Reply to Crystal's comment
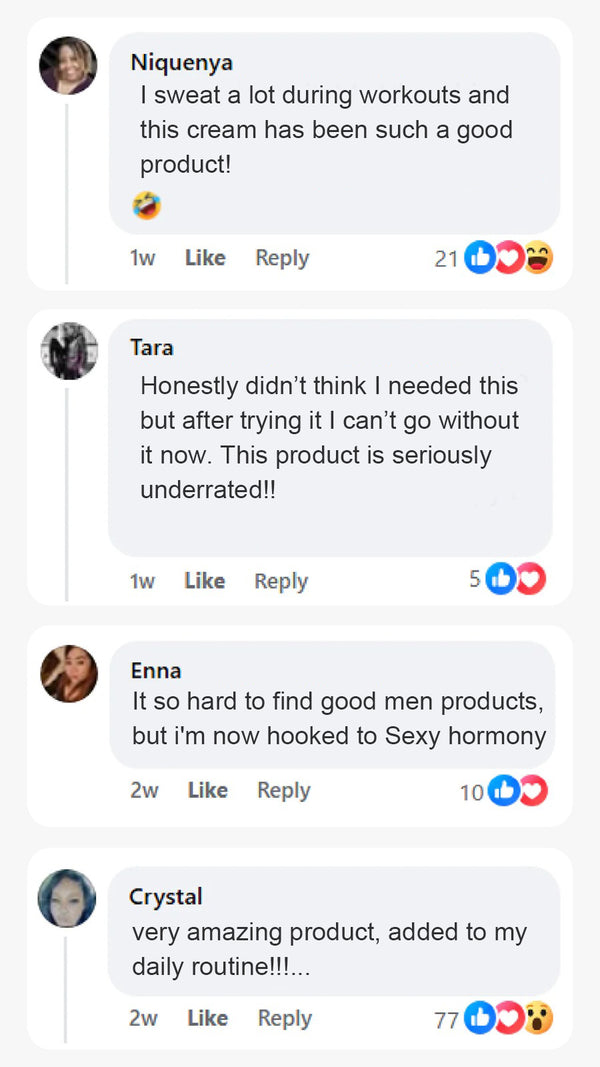This screenshot has width=600, height=1067. pos(285,1018)
